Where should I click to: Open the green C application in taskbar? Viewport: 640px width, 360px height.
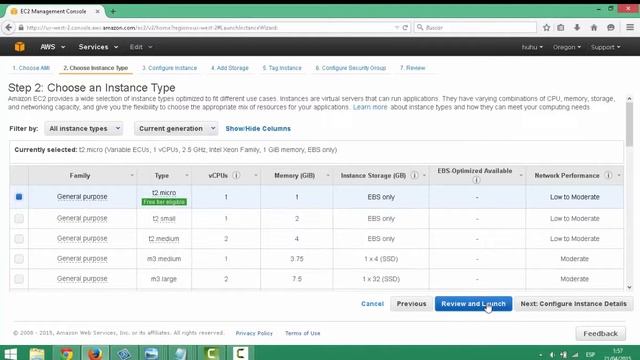coord(211,353)
